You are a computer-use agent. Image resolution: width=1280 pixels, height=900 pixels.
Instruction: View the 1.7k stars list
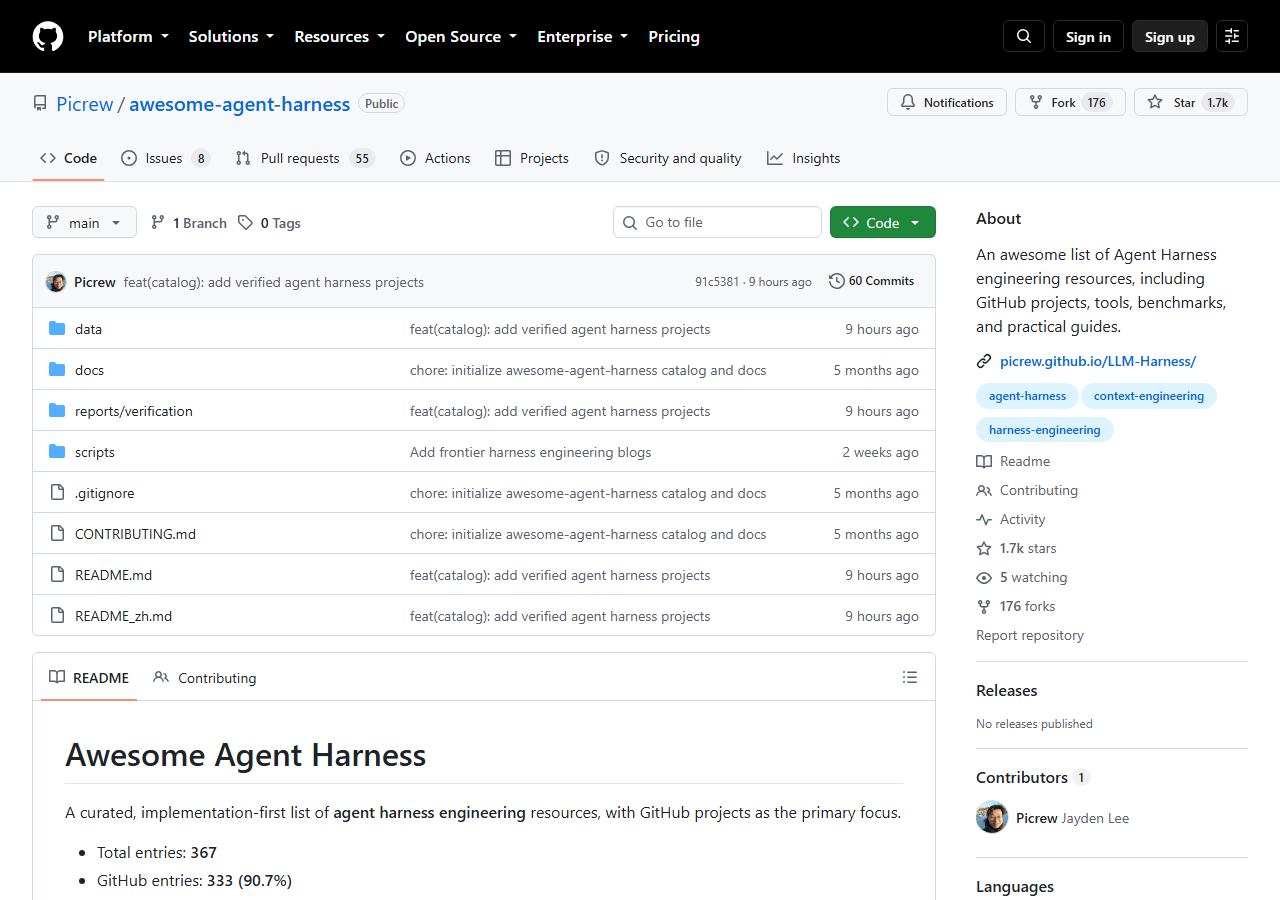(x=1016, y=548)
